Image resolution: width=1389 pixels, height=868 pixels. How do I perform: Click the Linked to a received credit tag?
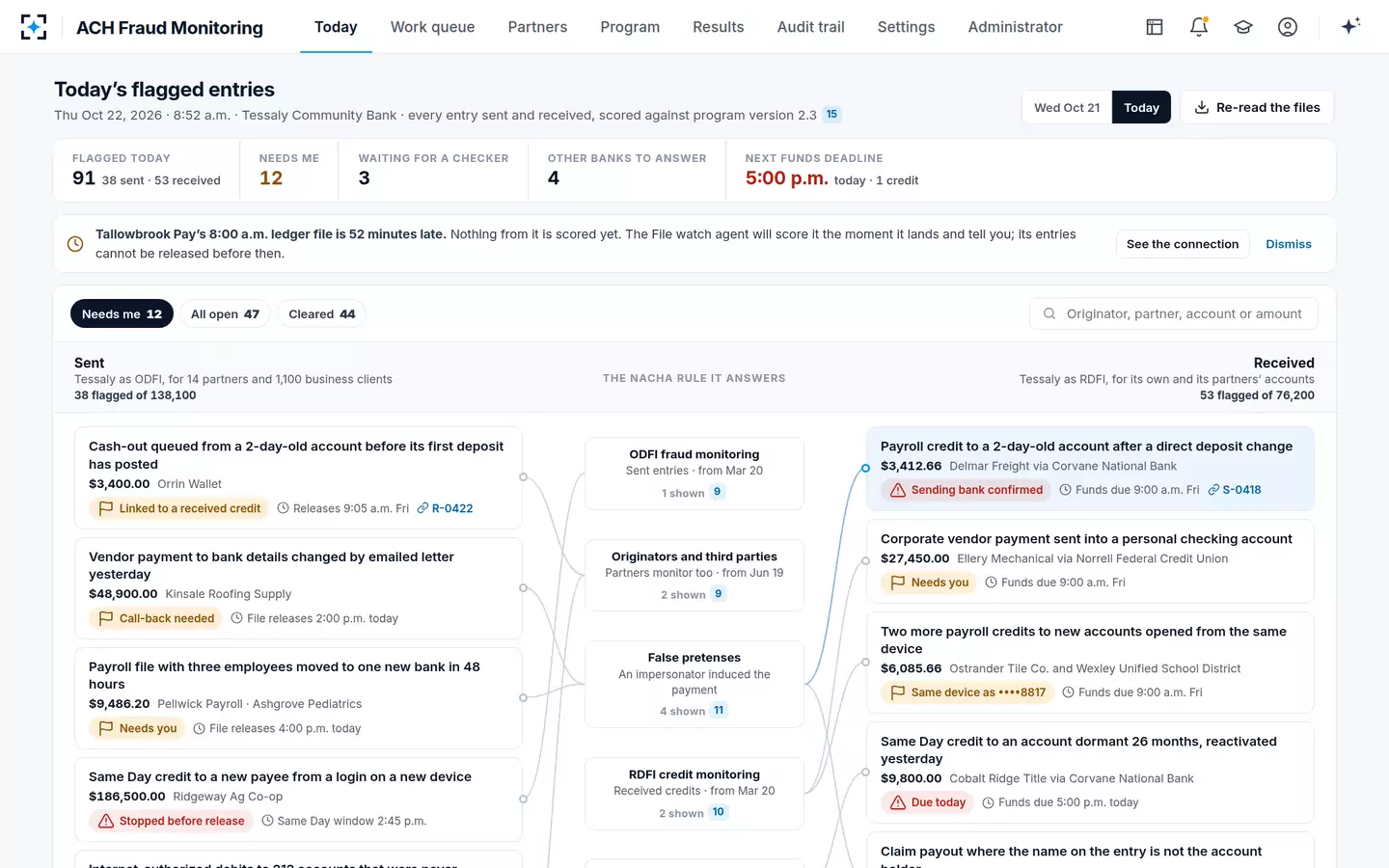click(179, 508)
